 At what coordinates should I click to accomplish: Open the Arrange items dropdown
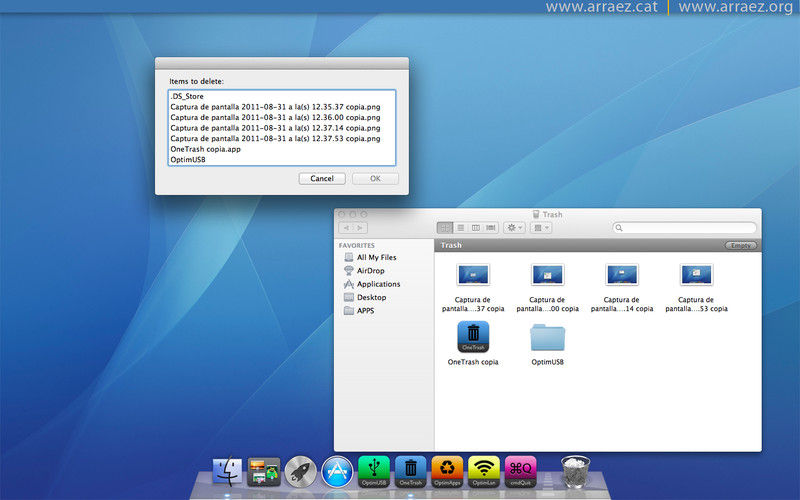540,228
